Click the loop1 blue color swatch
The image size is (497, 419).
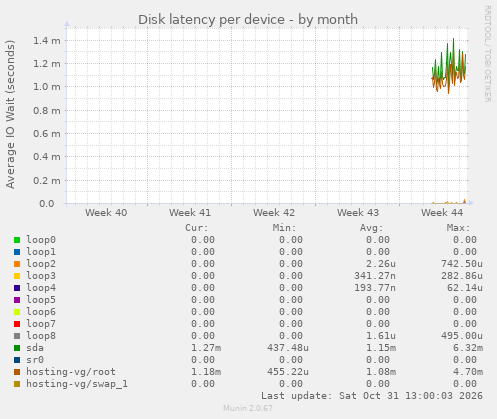tap(17, 252)
